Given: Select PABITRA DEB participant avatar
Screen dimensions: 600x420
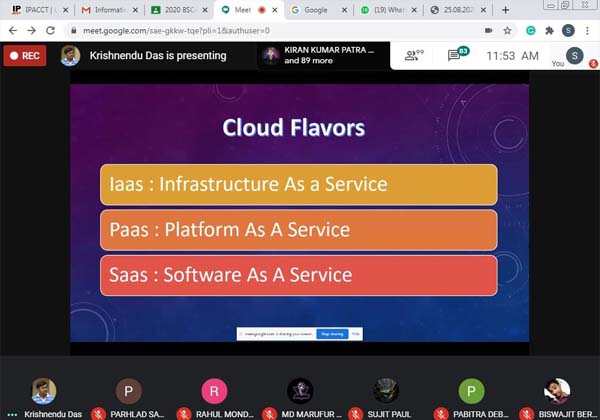Looking at the screenshot, I should [x=471, y=391].
